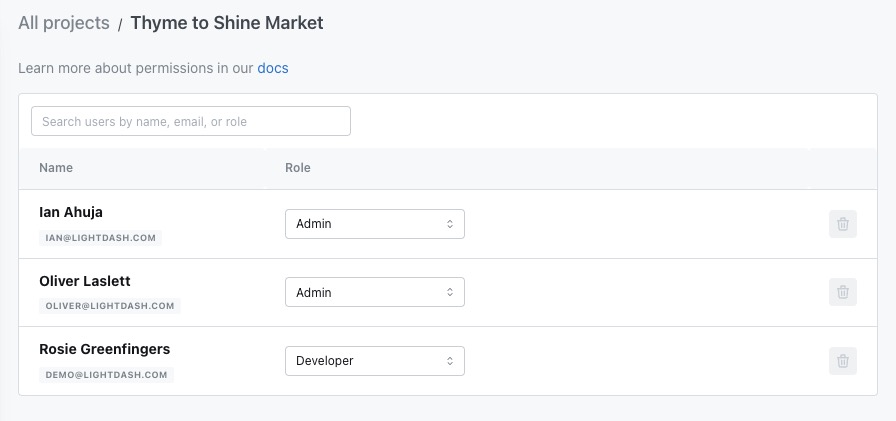Open the permissions docs link
Image resolution: width=896 pixels, height=421 pixels.
click(273, 68)
